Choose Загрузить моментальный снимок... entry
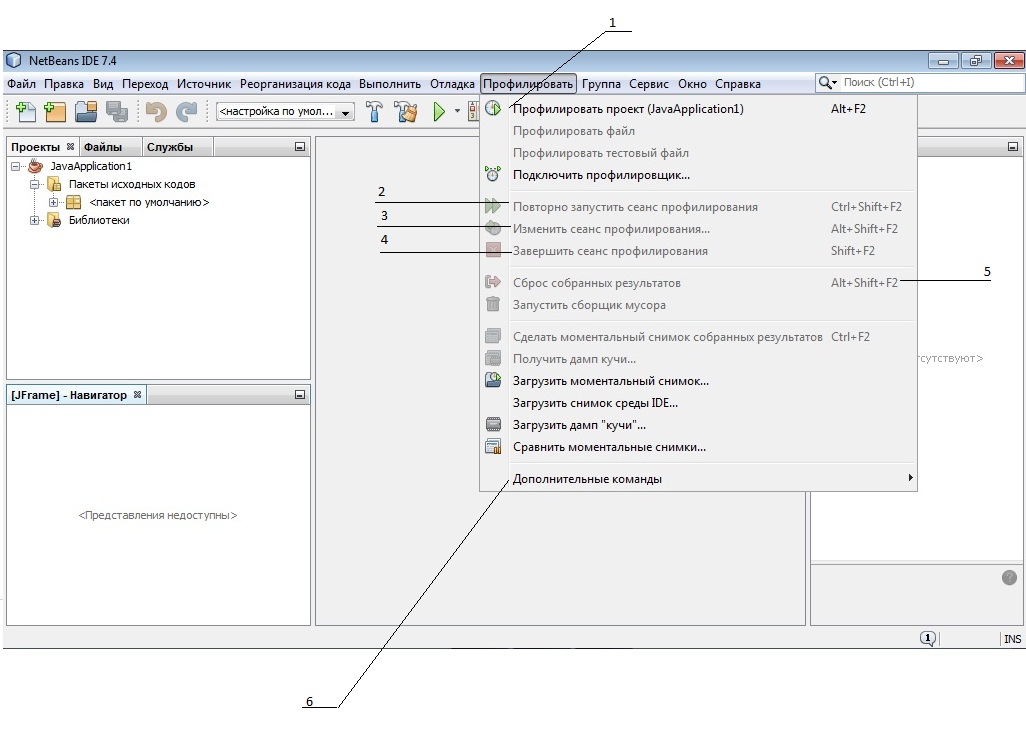 pyautogui.click(x=698, y=381)
